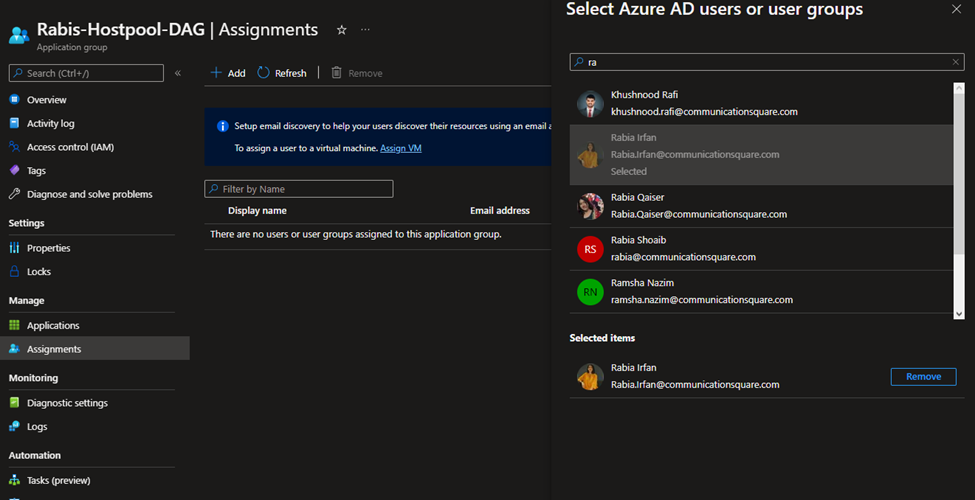Select user Khushnood Rafi
The image size is (975, 500).
[x=761, y=103]
